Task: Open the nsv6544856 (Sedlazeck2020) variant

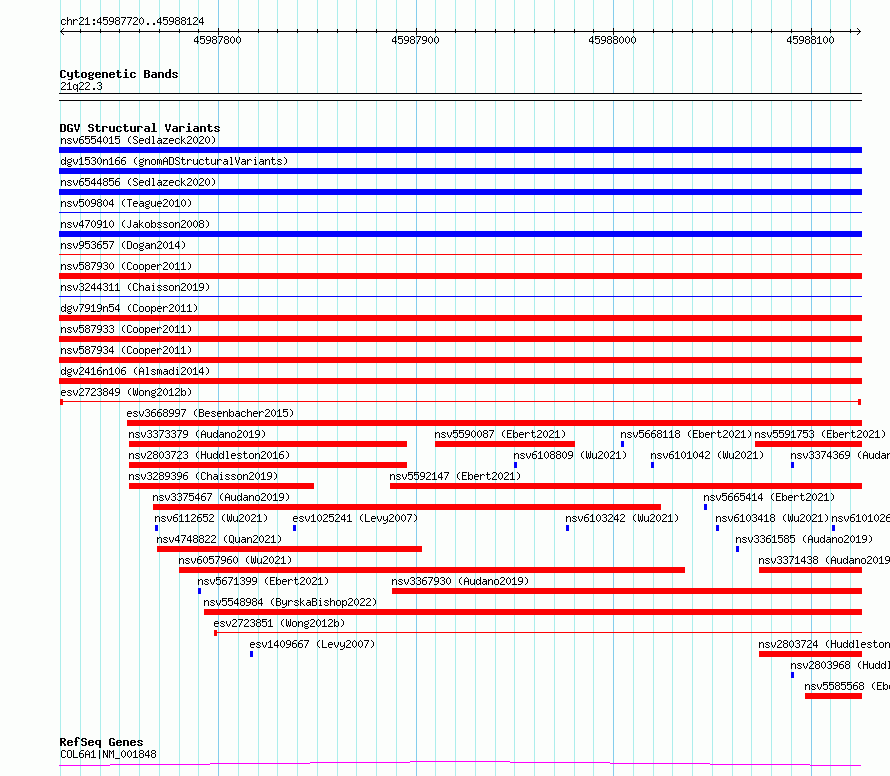Action: coord(138,182)
